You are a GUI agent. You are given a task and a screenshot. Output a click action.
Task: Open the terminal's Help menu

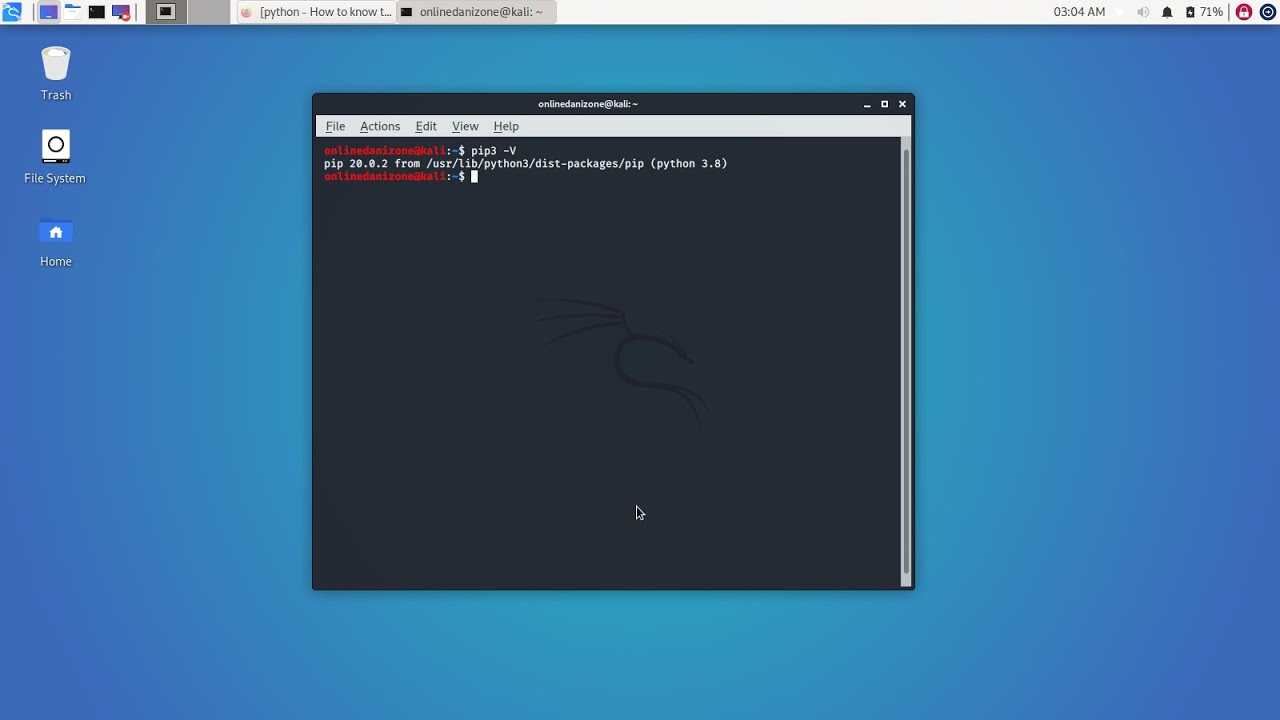pyautogui.click(x=506, y=126)
